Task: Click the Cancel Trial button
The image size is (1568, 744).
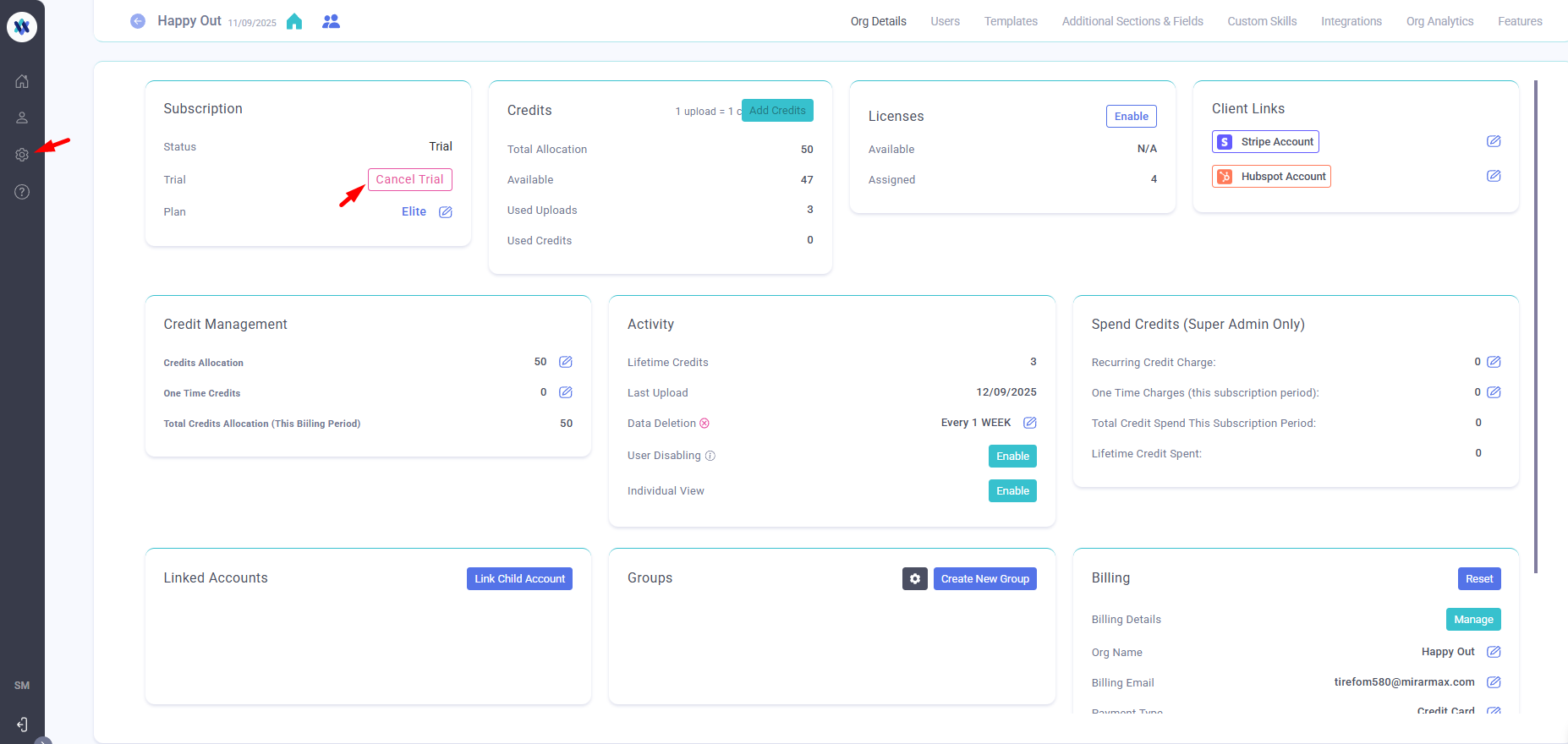Action: coord(409,179)
